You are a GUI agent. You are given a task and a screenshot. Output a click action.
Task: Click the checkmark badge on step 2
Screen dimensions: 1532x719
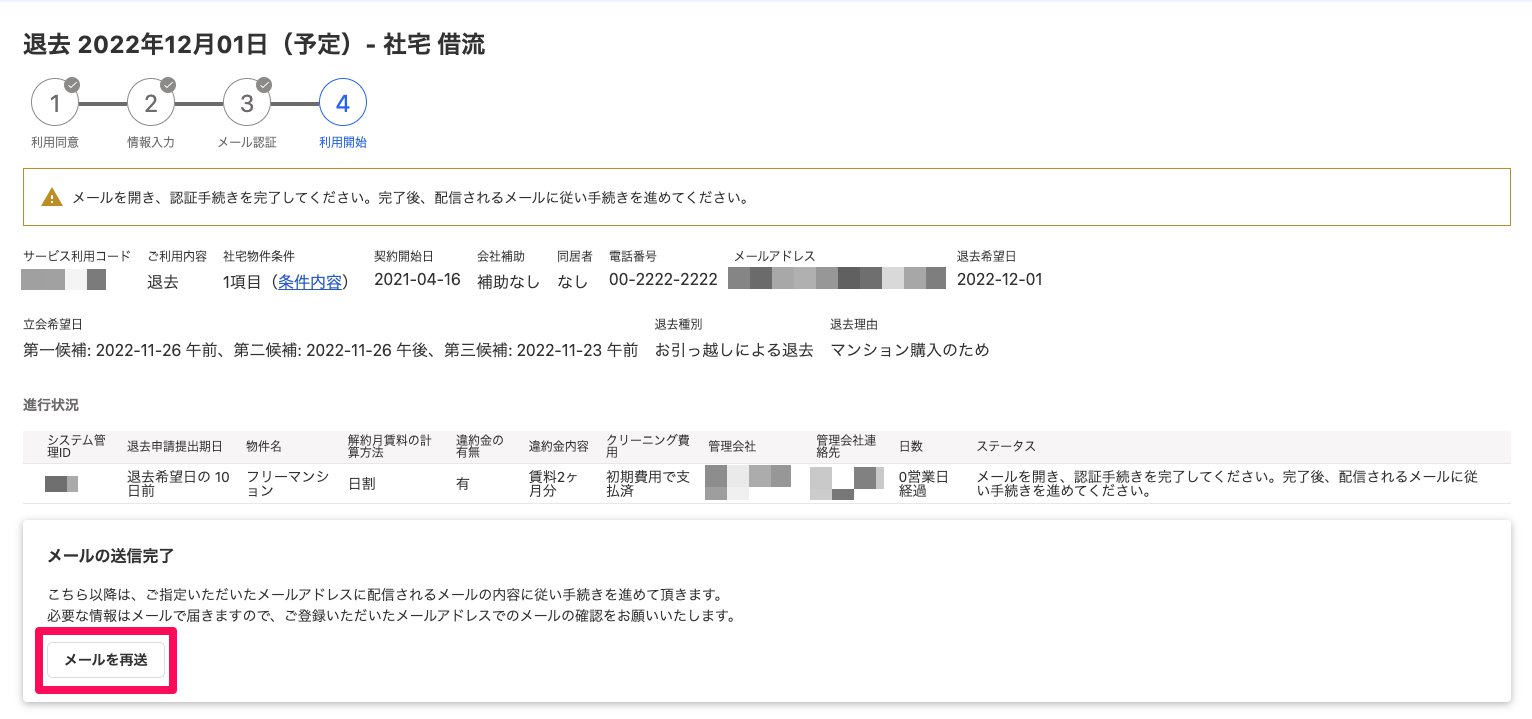click(x=169, y=85)
